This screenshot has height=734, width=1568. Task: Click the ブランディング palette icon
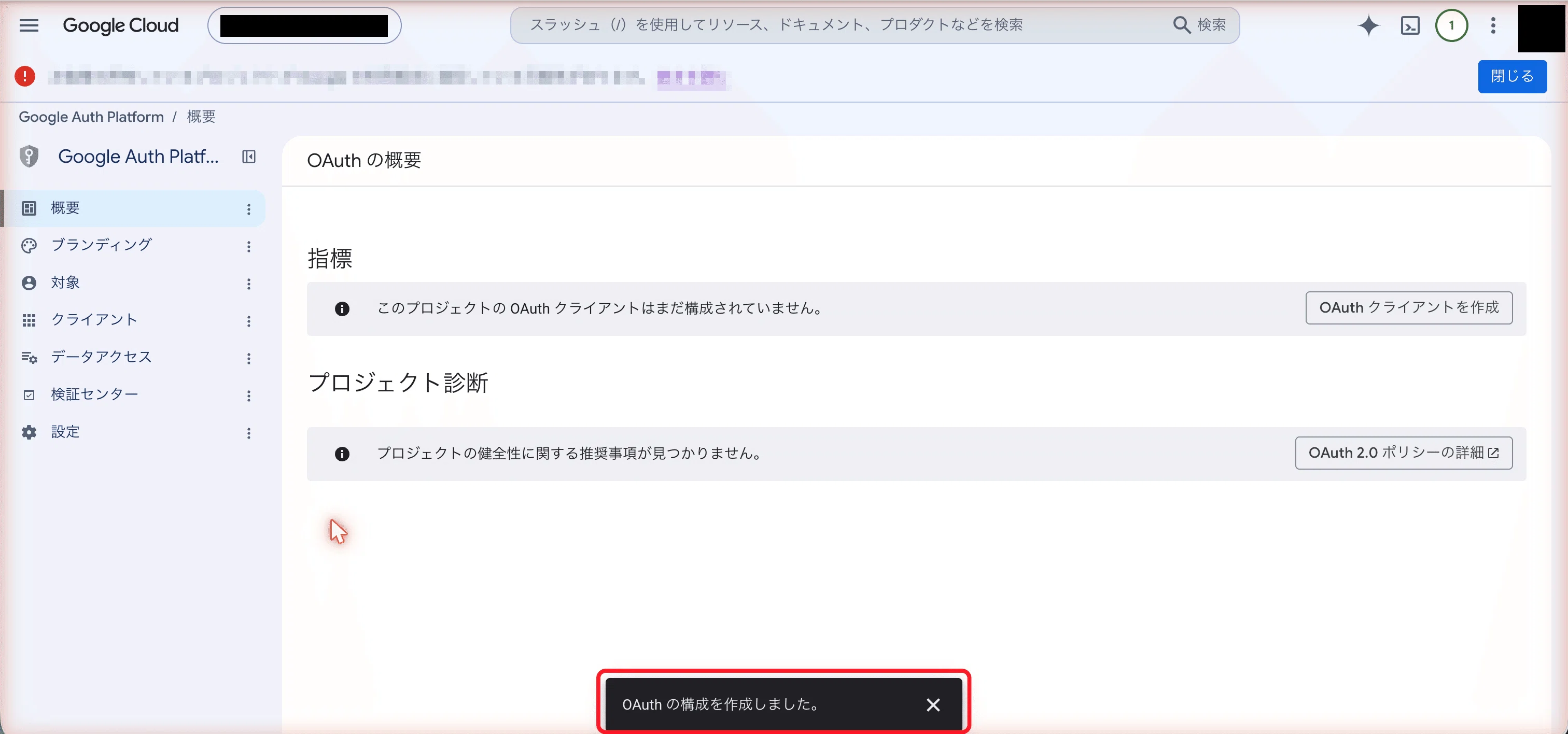pyautogui.click(x=29, y=245)
